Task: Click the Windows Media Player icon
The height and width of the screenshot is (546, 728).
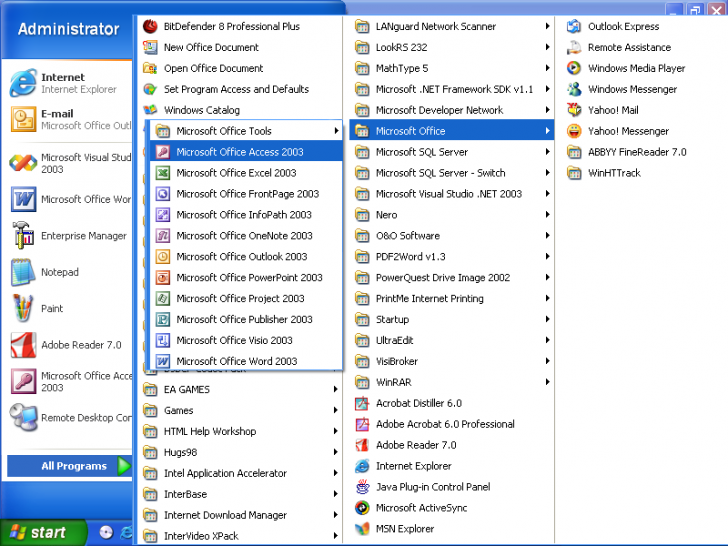Action: pos(574,68)
